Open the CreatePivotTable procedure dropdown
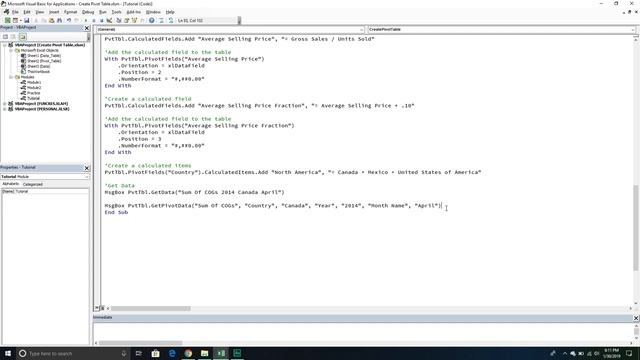 click(633, 29)
